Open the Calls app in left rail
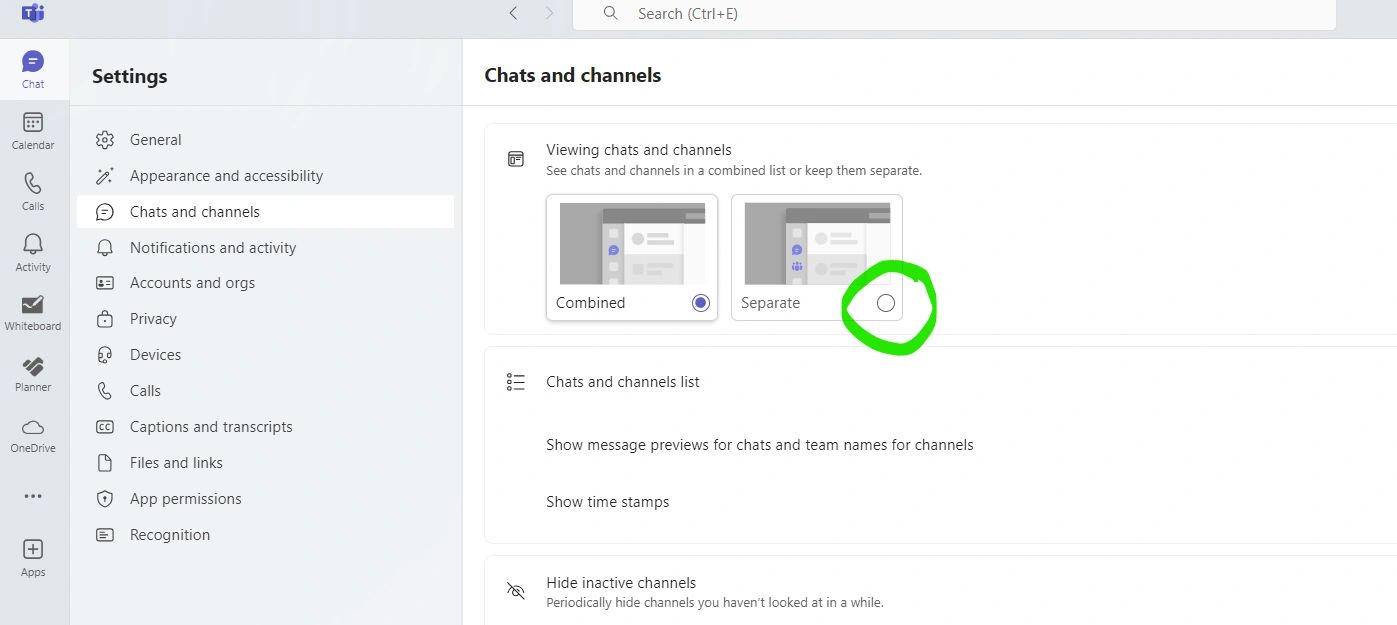Screen dimensions: 1397x625 coord(33,191)
